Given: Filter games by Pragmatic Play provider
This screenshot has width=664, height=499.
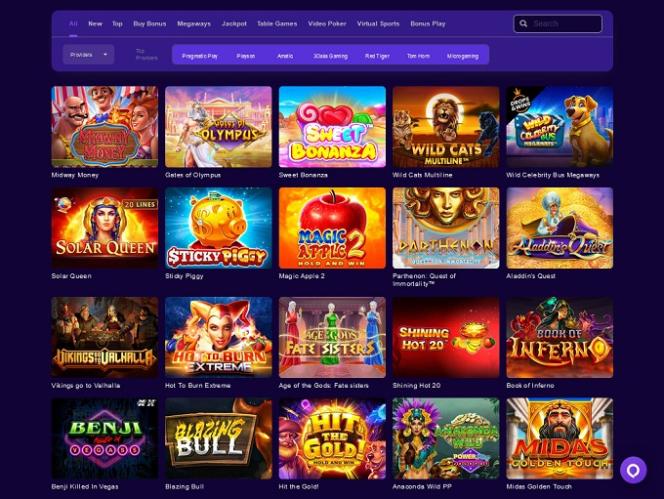Looking at the screenshot, I should click(200, 56).
